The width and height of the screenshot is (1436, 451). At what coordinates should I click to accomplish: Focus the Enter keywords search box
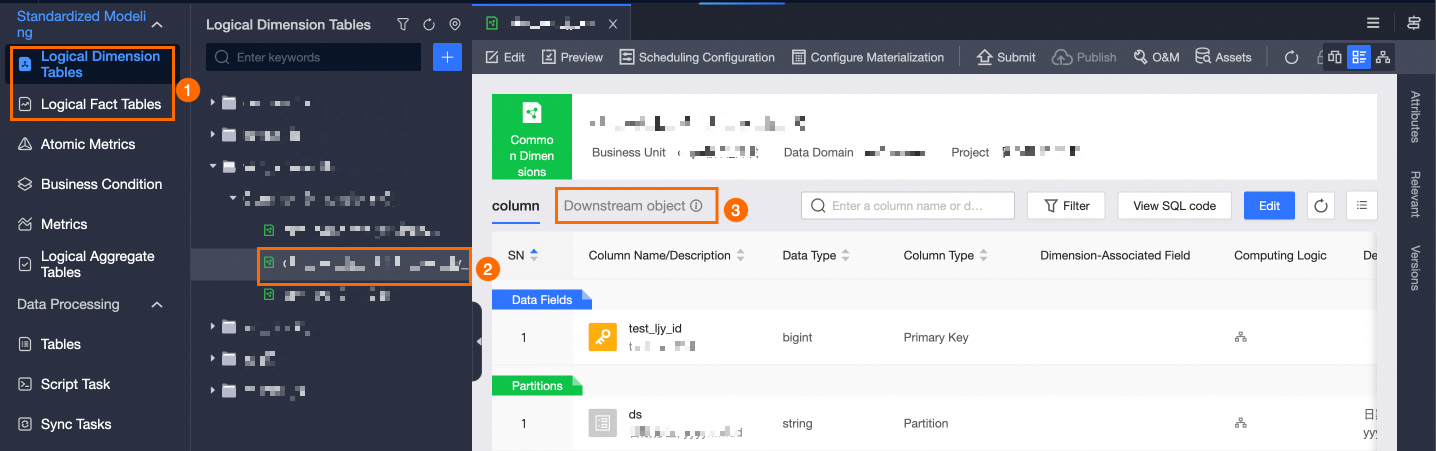point(313,57)
